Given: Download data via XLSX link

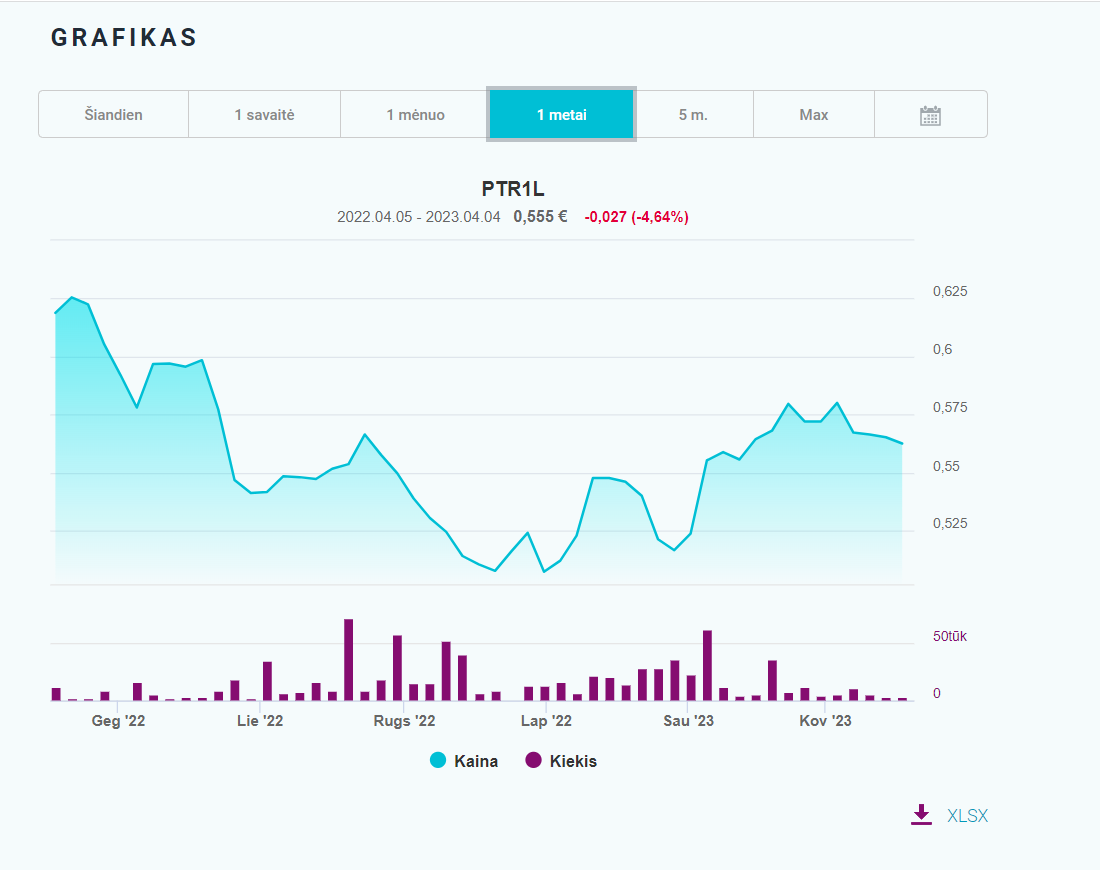Looking at the screenshot, I should pyautogui.click(x=967, y=815).
